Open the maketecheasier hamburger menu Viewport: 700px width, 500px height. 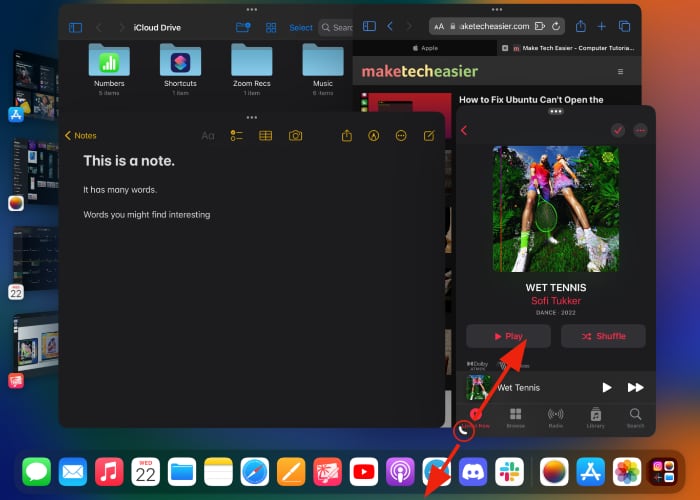click(x=620, y=72)
